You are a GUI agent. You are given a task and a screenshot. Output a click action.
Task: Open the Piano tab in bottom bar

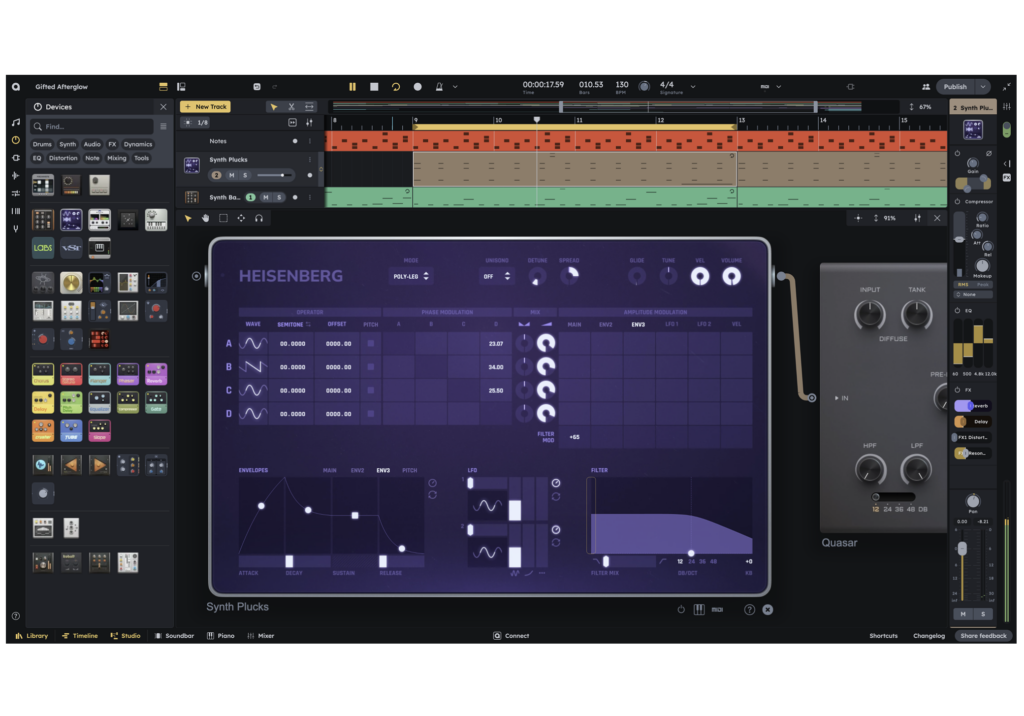click(221, 636)
